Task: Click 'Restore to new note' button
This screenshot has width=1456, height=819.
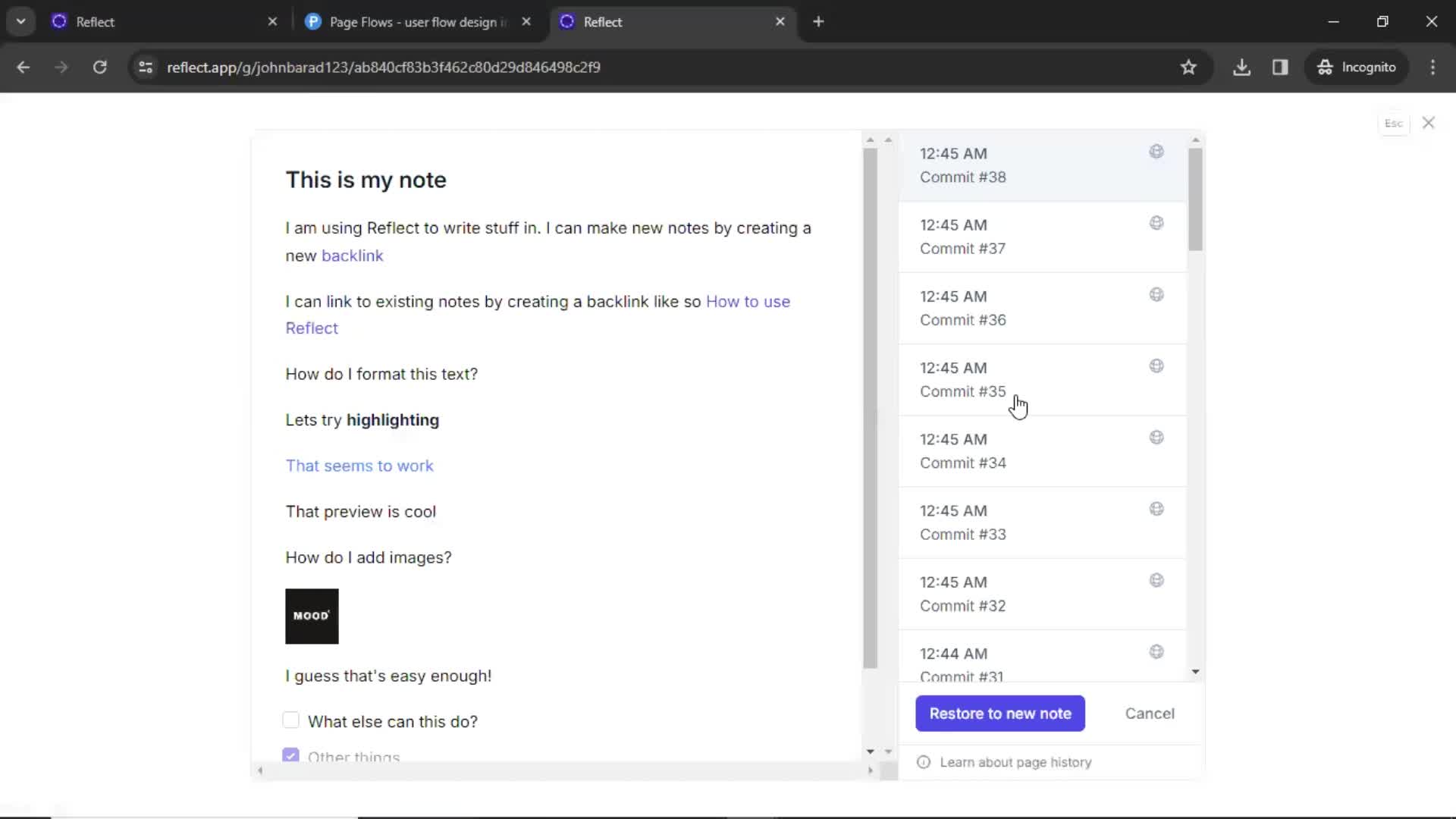Action: [x=1000, y=713]
